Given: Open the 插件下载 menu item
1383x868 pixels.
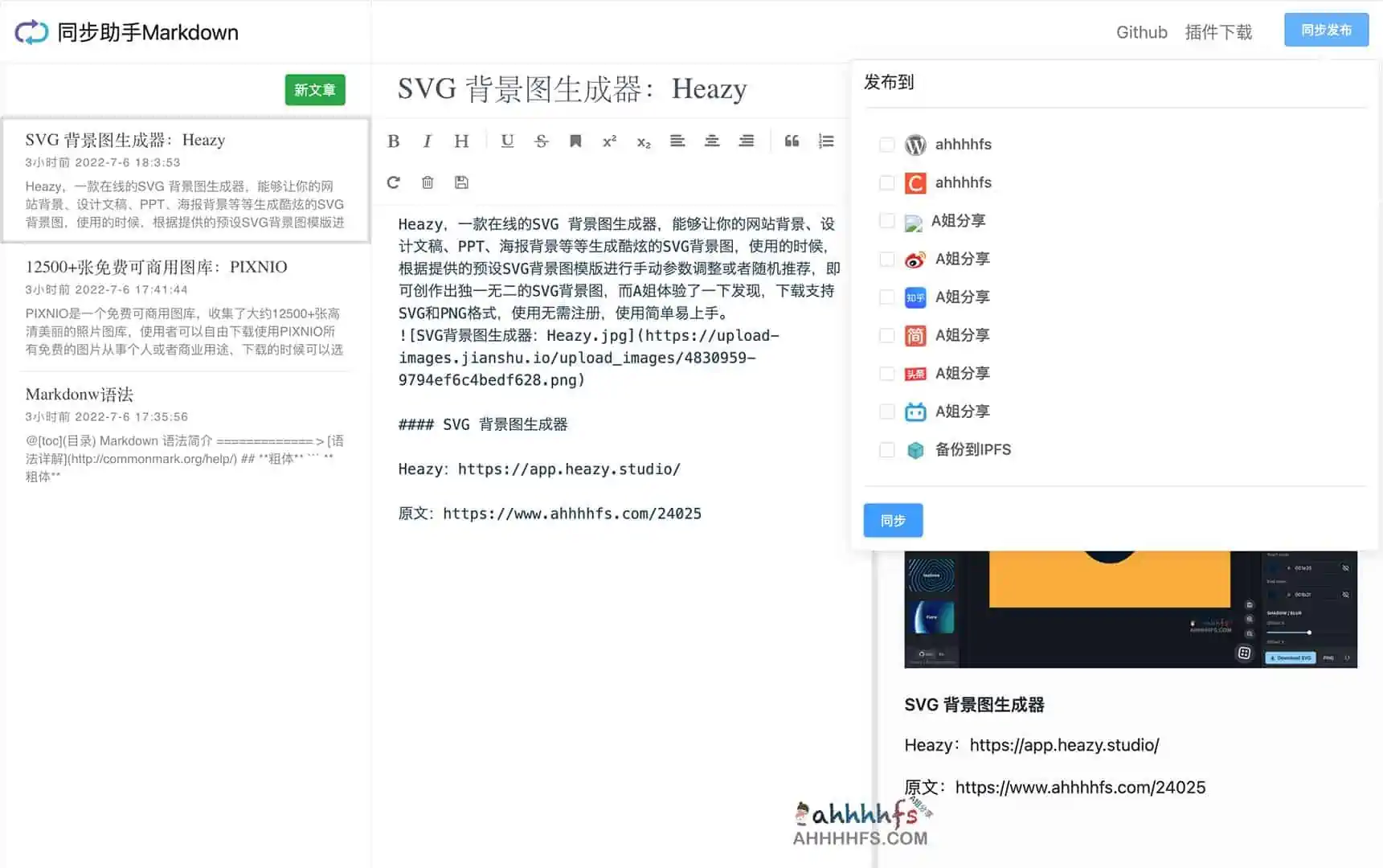Looking at the screenshot, I should [x=1218, y=32].
